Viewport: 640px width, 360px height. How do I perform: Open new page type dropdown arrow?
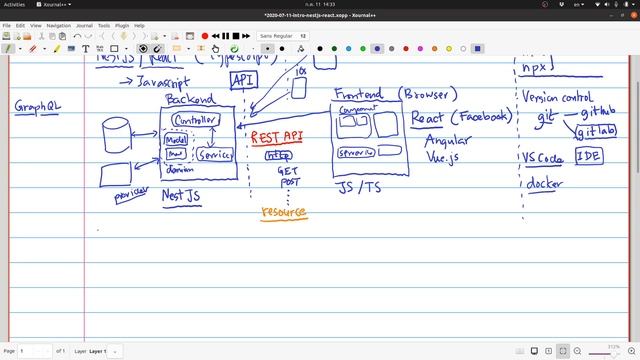(164, 36)
